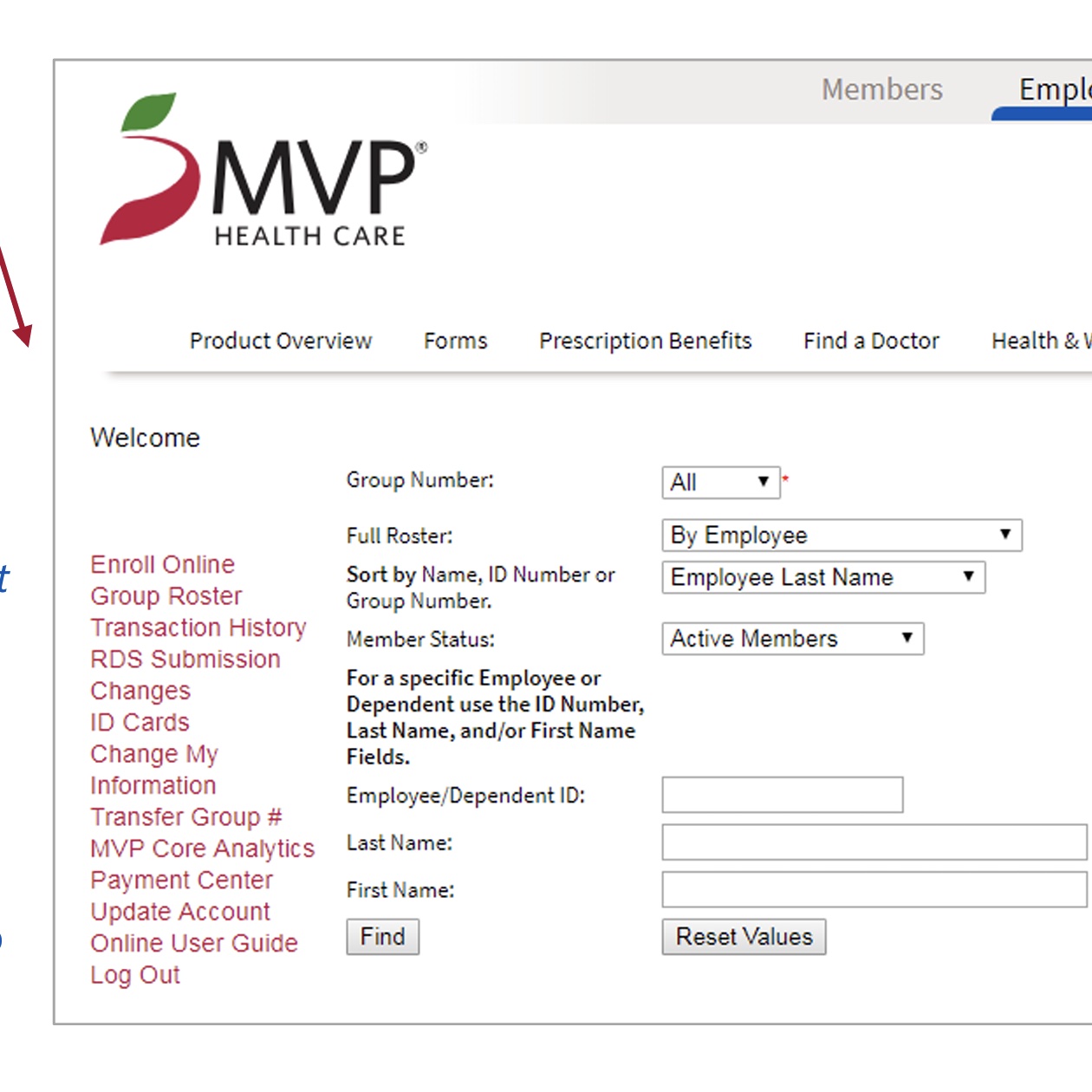Open the Group Number dropdown
This screenshot has height=1092, width=1092.
[x=720, y=483]
